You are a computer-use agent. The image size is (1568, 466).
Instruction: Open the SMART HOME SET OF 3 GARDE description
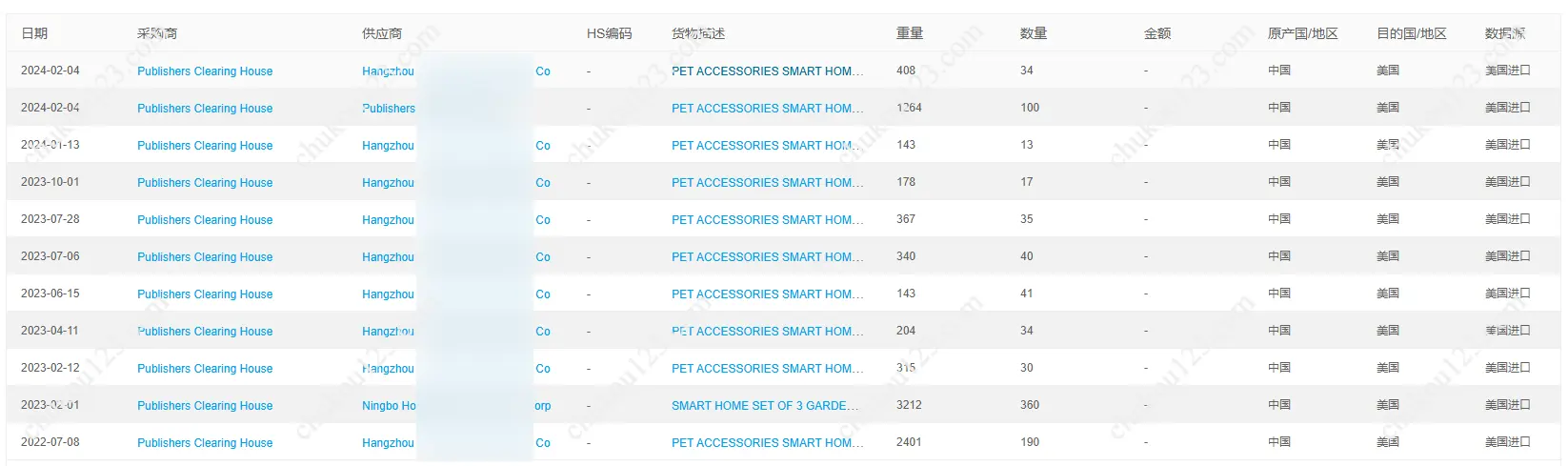pyautogui.click(x=765, y=406)
